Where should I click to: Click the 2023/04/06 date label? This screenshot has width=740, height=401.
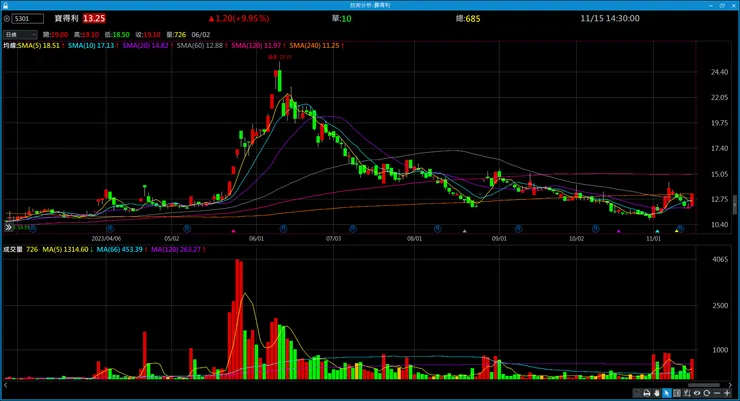[x=106, y=239]
